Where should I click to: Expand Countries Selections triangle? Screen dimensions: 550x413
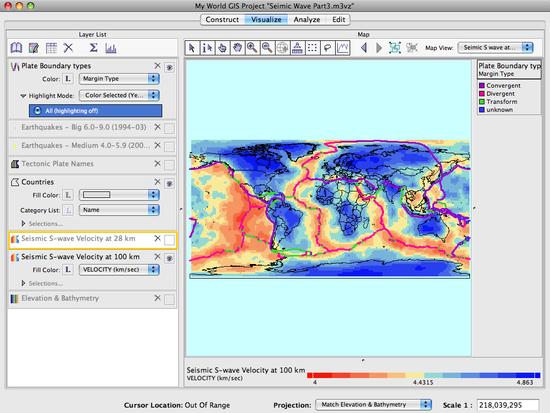24,224
